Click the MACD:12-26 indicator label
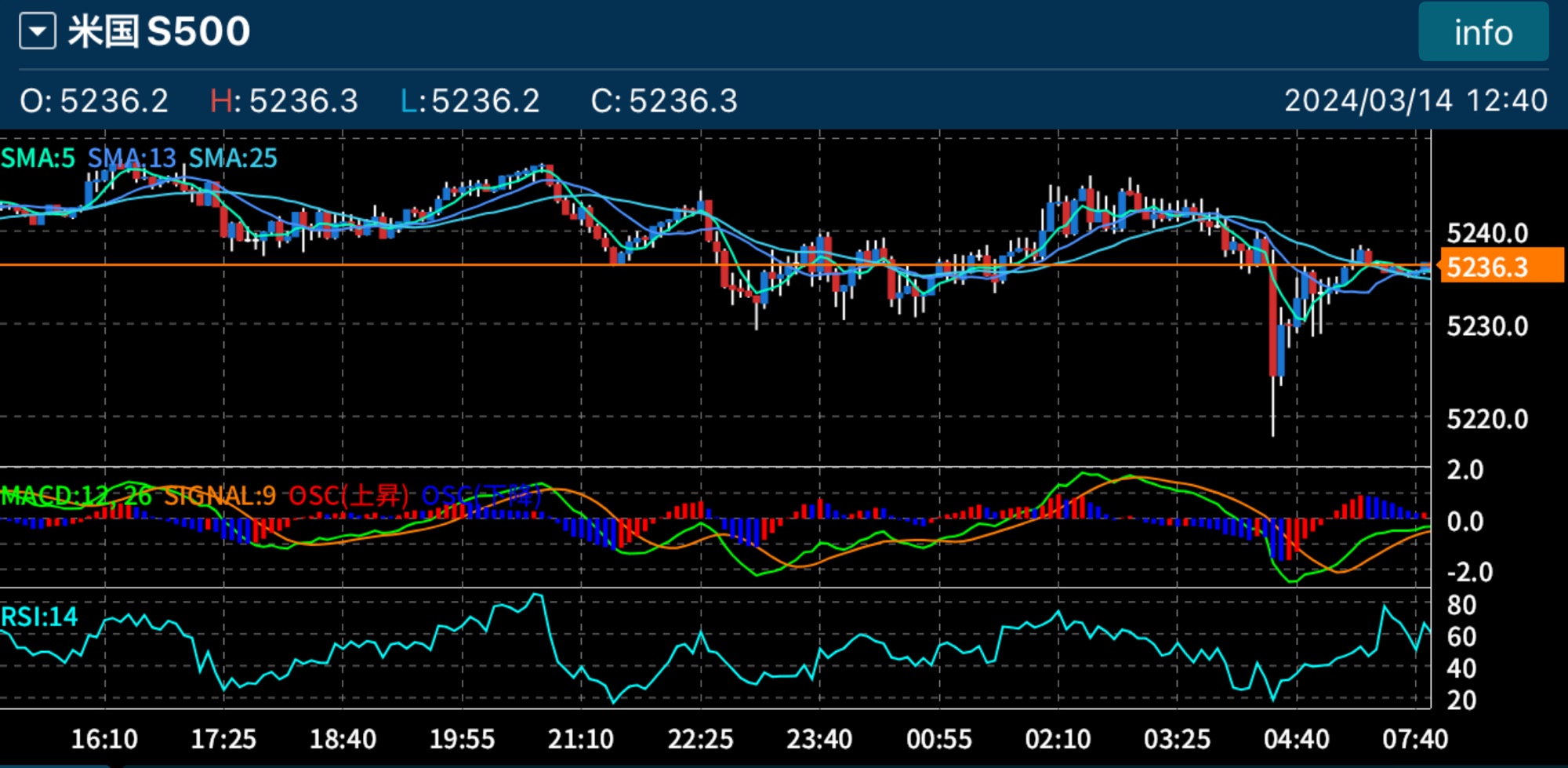Screen dimensions: 1568x768 (76, 496)
